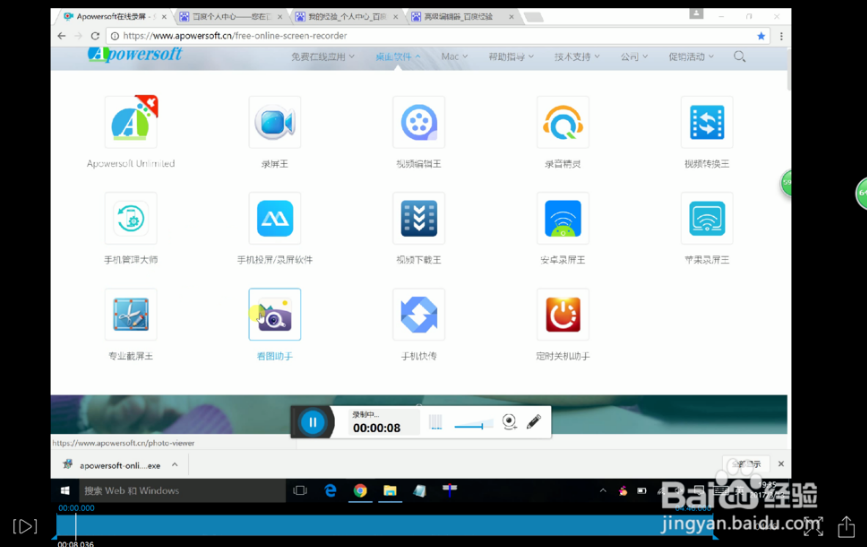The image size is (867, 547).
Task: Open the downloaded apowersoft-onli...exe file
Action: click(113, 465)
